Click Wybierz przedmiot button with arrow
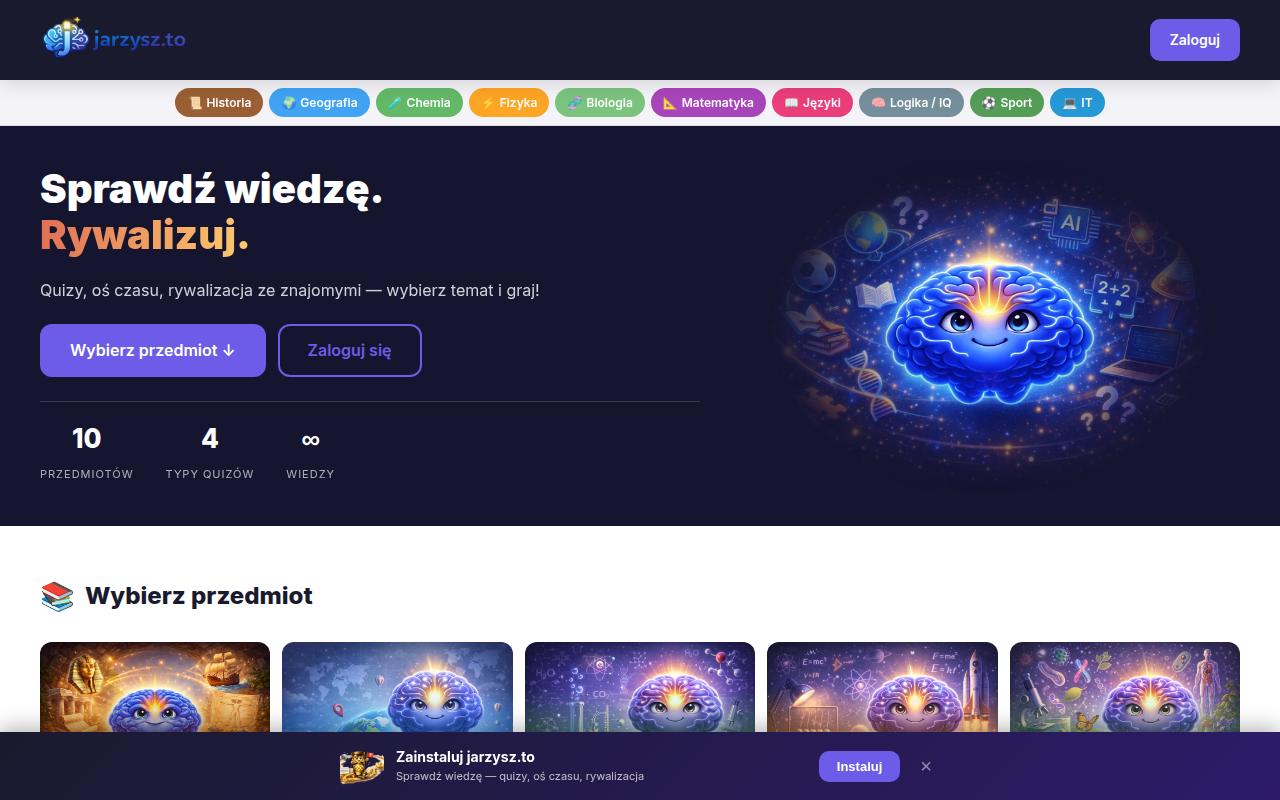 pos(153,350)
